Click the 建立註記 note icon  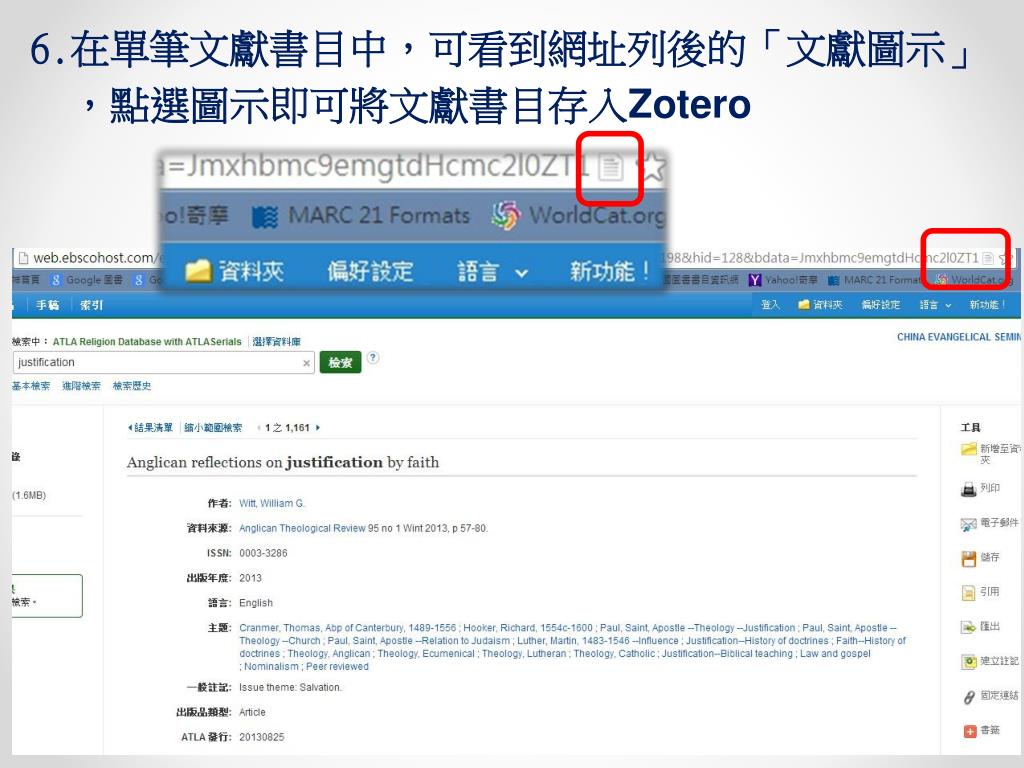(x=968, y=662)
